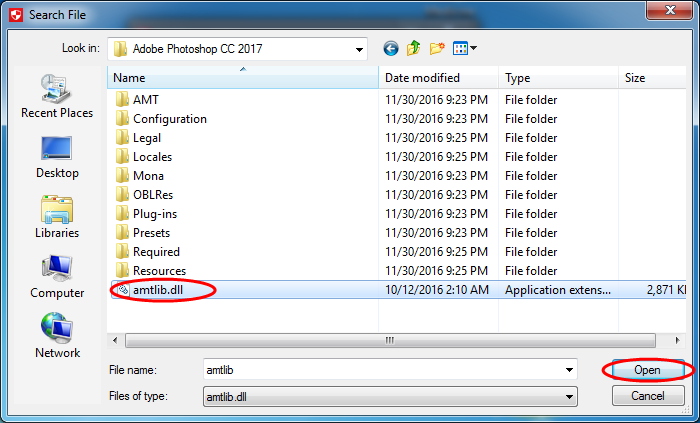700x423 pixels.
Task: Click the date cell of the Legal row
Action: pyautogui.click(x=436, y=138)
